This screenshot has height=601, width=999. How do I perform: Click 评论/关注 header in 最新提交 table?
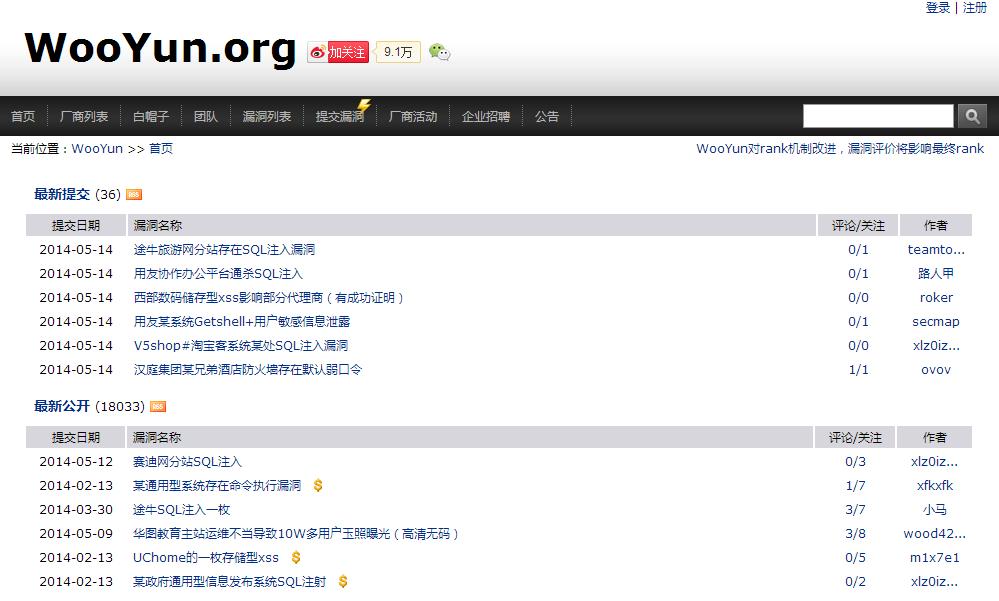(x=858, y=226)
